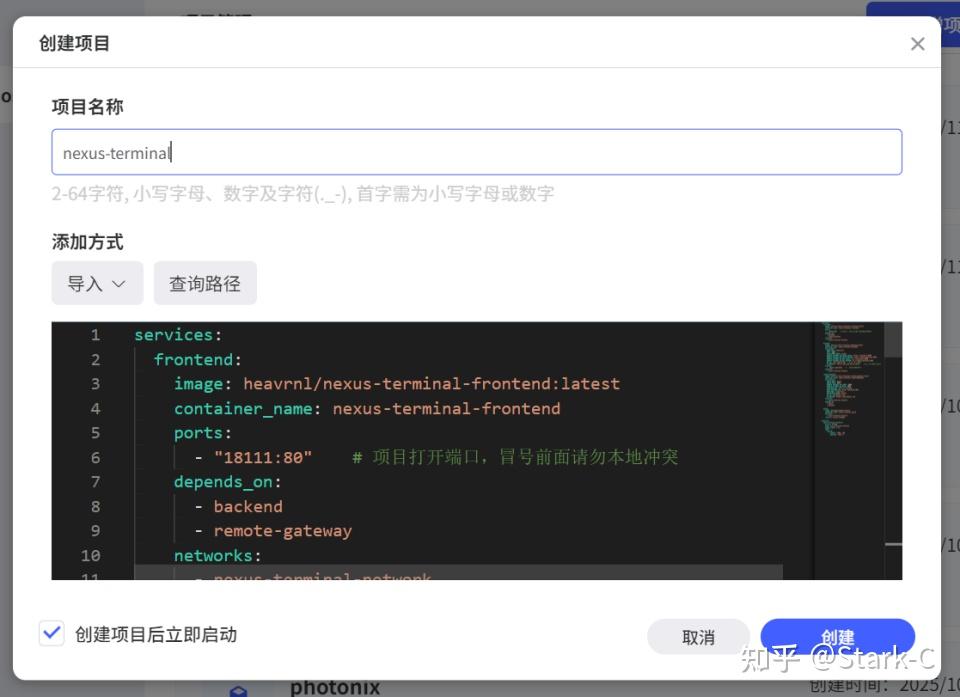Open the 导入 import method dropdown
Screen dimensions: 960x697
(96, 283)
